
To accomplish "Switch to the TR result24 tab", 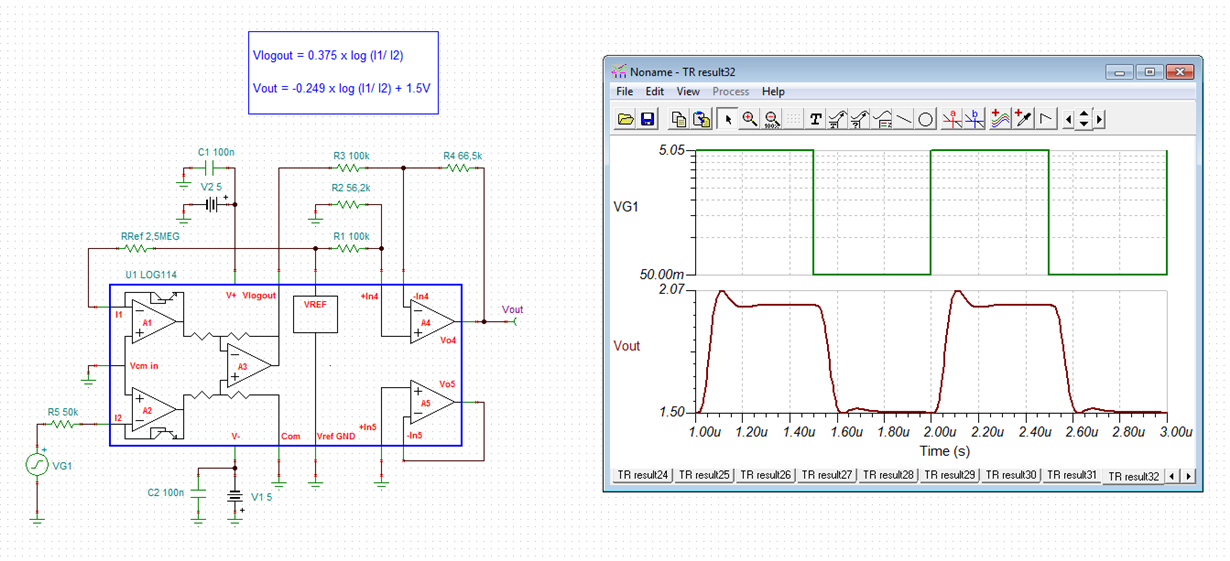I will pyautogui.click(x=642, y=475).
